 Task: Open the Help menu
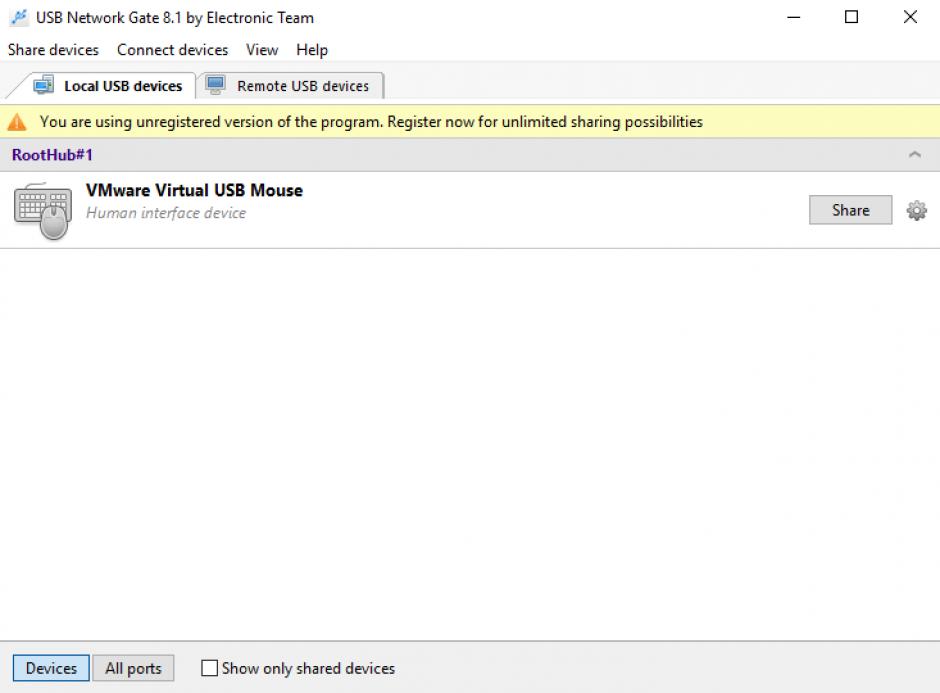[x=312, y=50]
